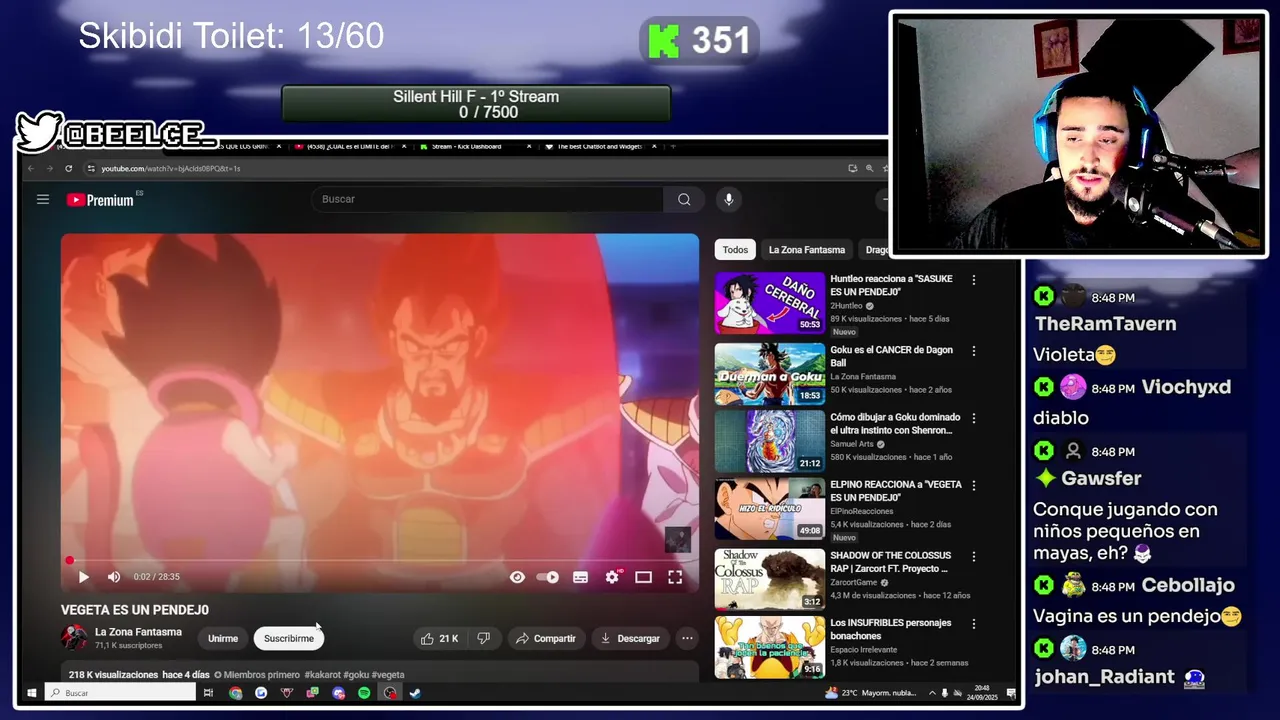Click the YouTube search input field
1280x720 pixels.
[x=487, y=199]
